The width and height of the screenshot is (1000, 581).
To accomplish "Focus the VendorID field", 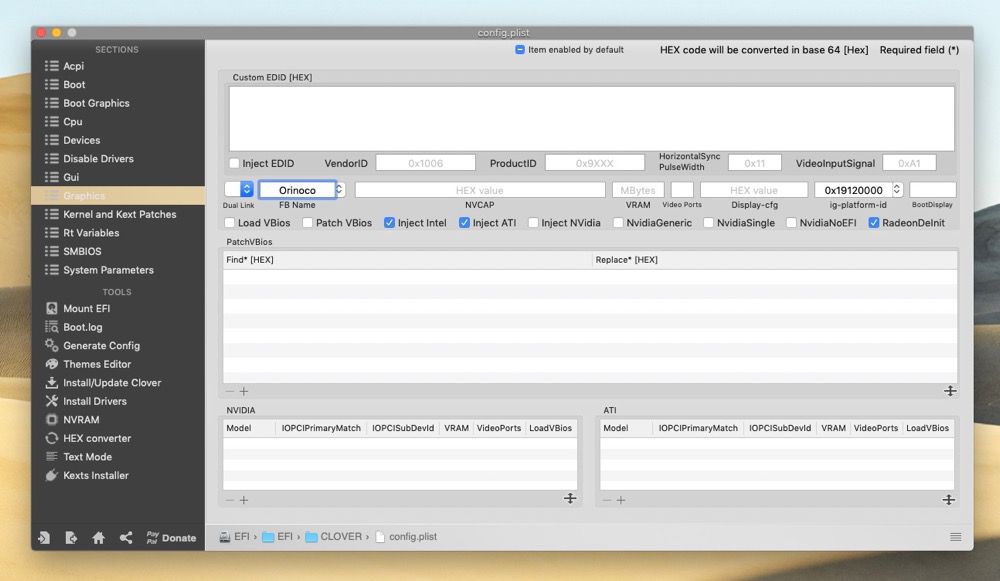I will pyautogui.click(x=425, y=163).
